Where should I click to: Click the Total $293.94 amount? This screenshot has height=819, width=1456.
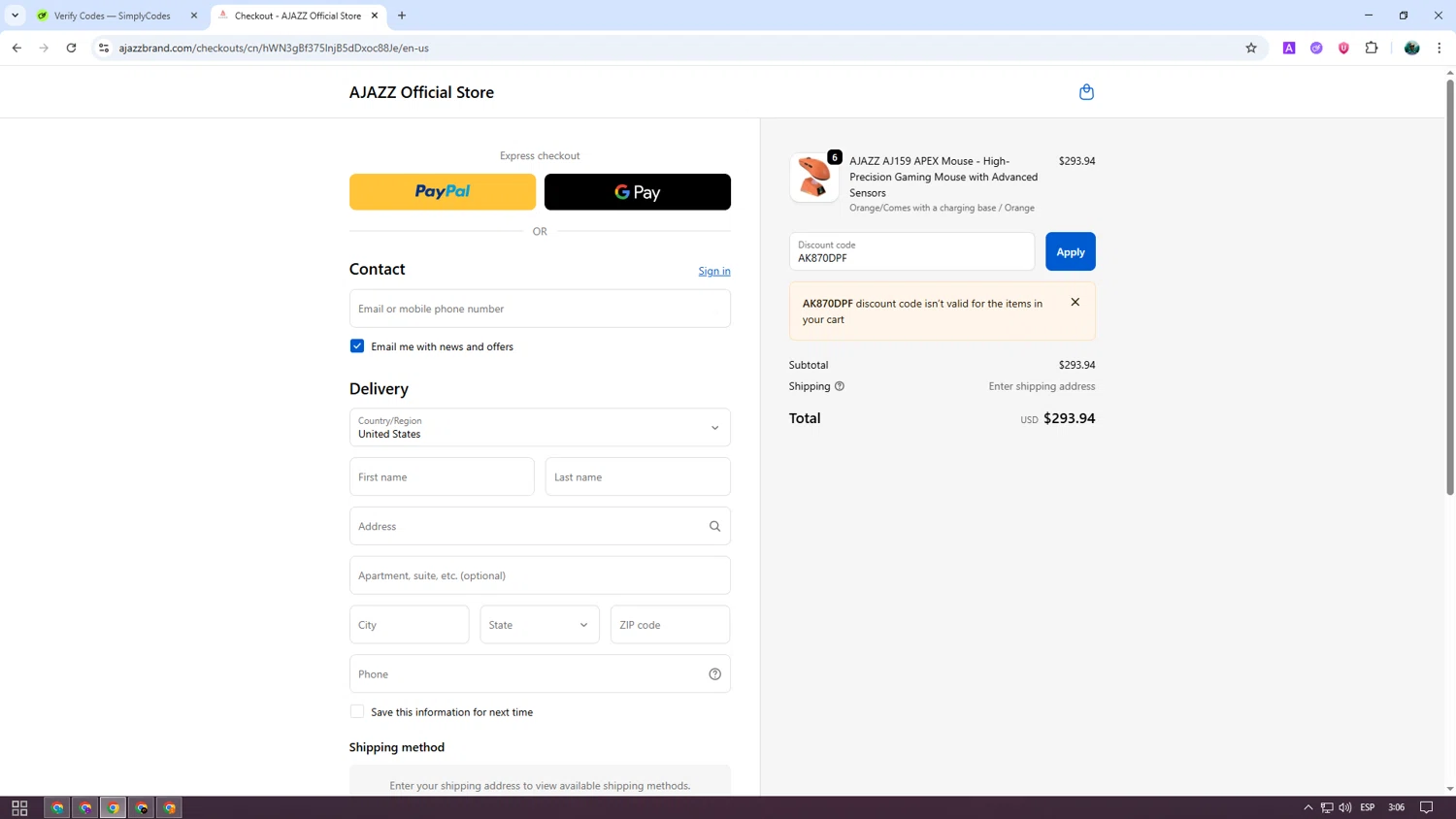click(1069, 418)
